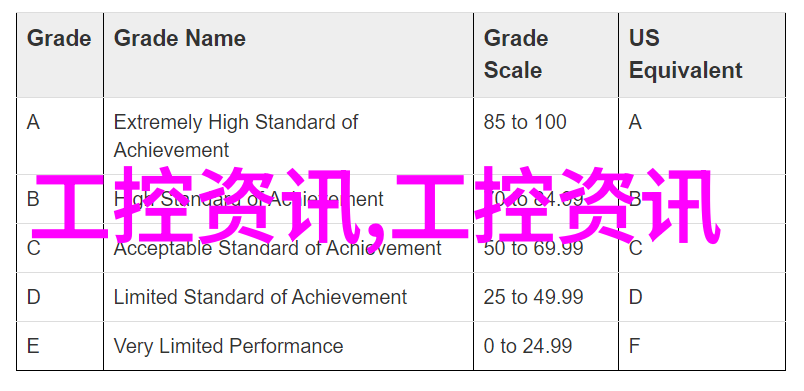Click the US Equivalent column header
804x391 pixels.
pyautogui.click(x=702, y=55)
